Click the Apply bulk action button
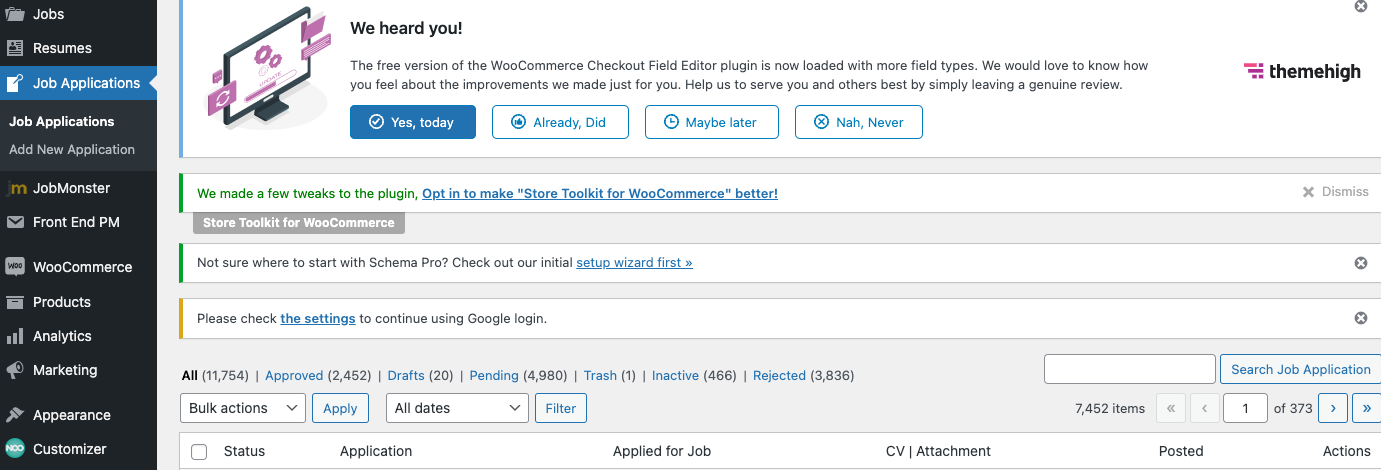 [x=340, y=408]
